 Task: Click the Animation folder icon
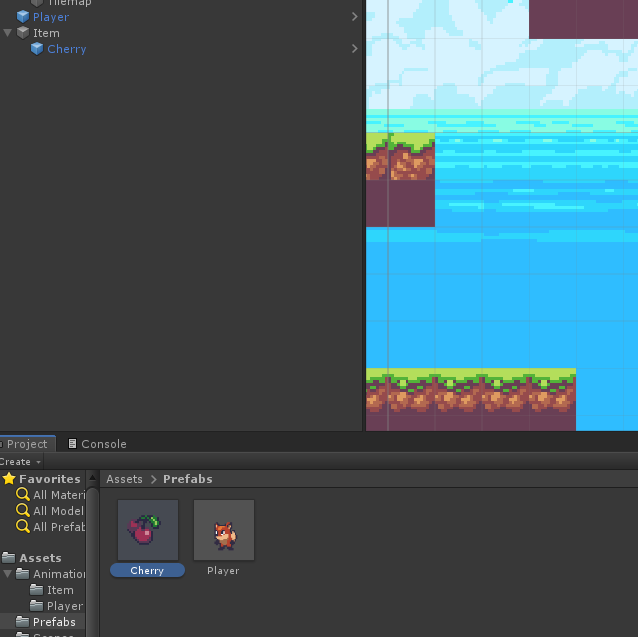pos(22,574)
